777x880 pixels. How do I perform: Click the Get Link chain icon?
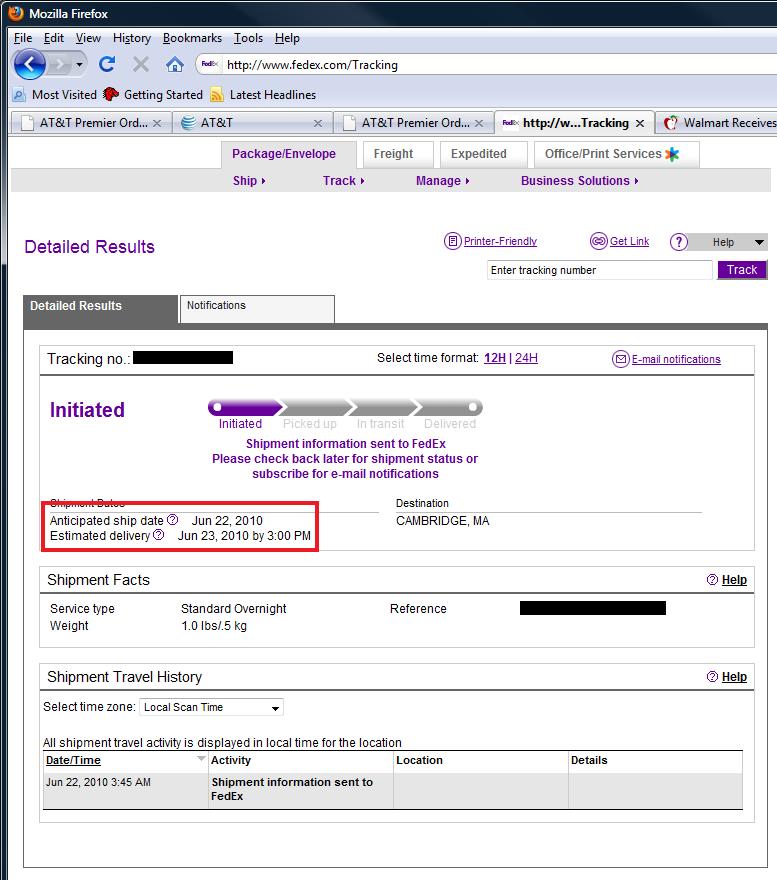tap(599, 241)
